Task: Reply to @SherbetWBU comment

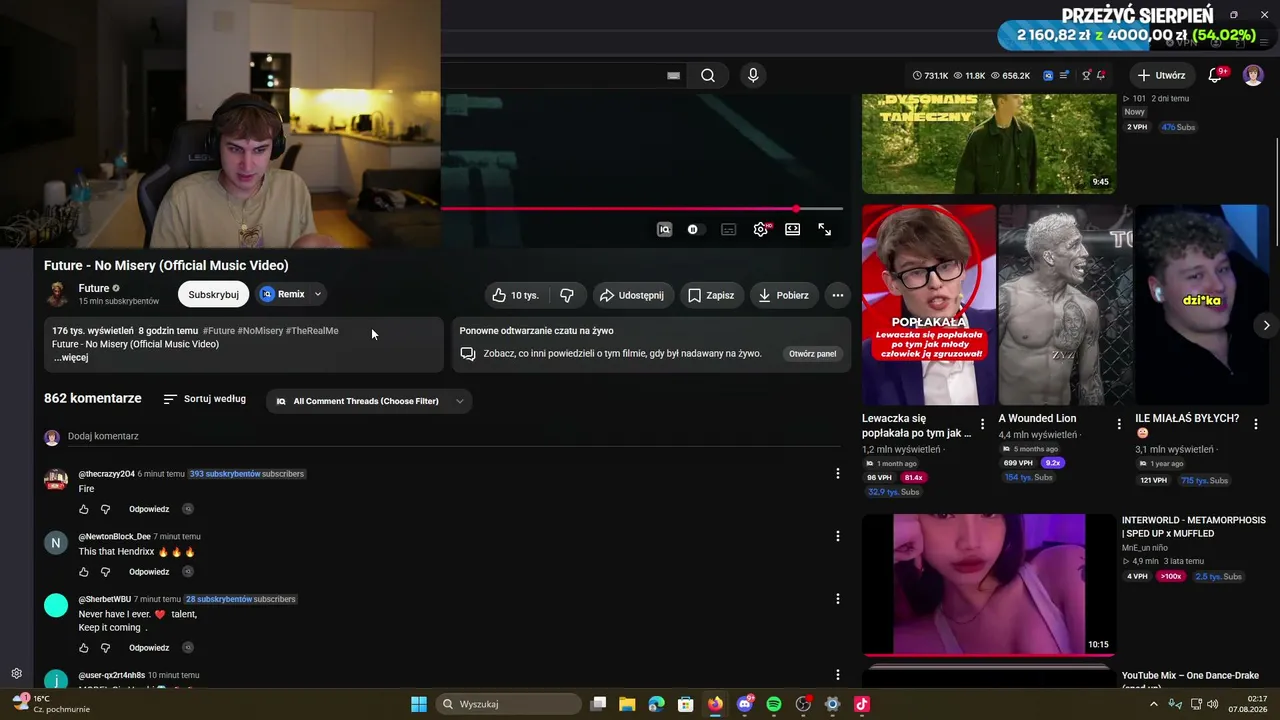Action: (x=149, y=648)
